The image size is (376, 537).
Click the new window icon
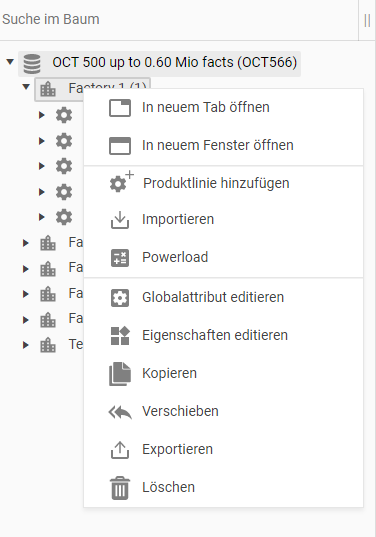[120, 146]
